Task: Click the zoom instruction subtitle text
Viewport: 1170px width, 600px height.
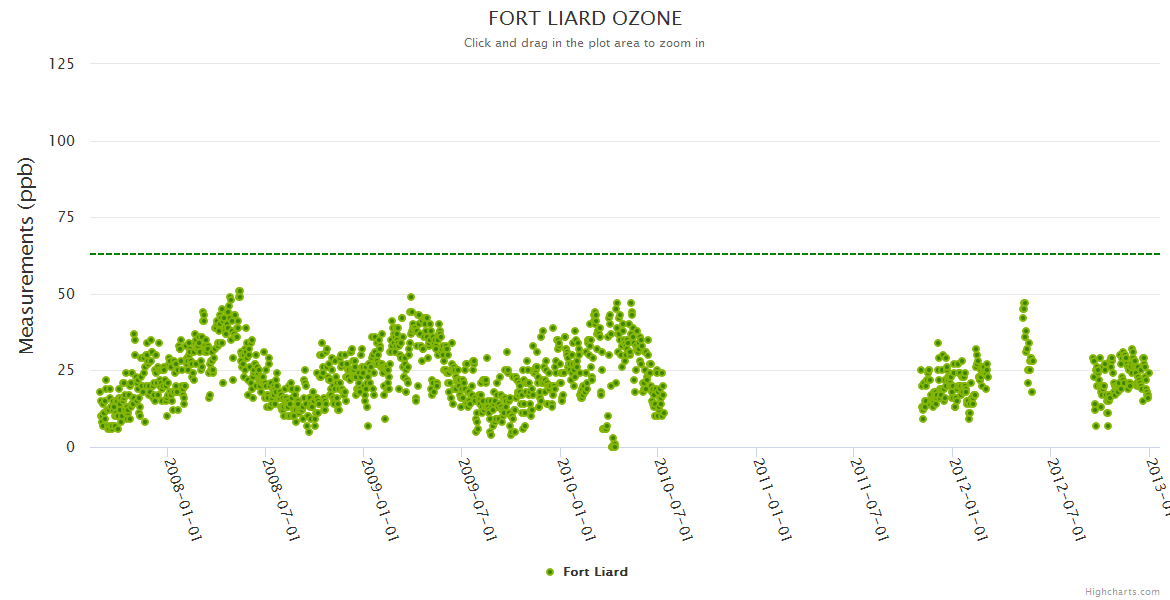Action: 585,43
